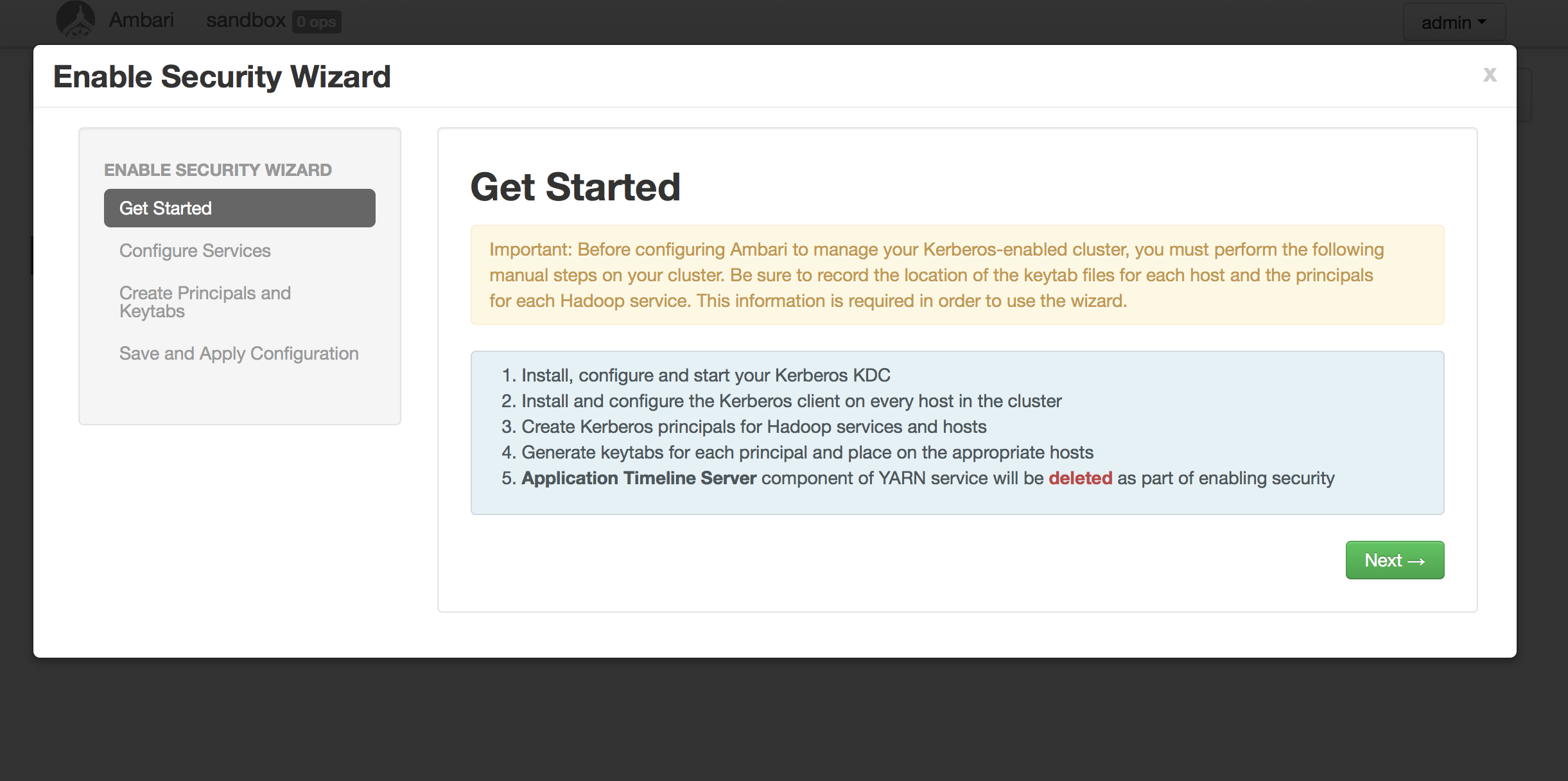Click the red 'deleted' word

1080,478
